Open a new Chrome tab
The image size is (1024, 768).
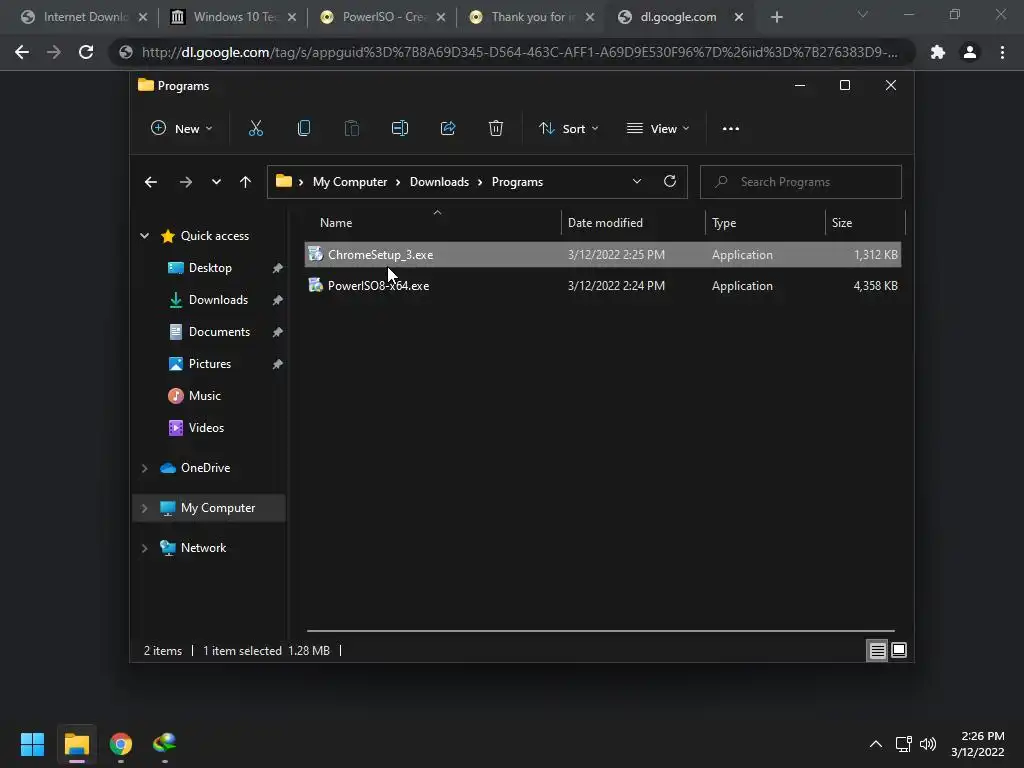(776, 17)
